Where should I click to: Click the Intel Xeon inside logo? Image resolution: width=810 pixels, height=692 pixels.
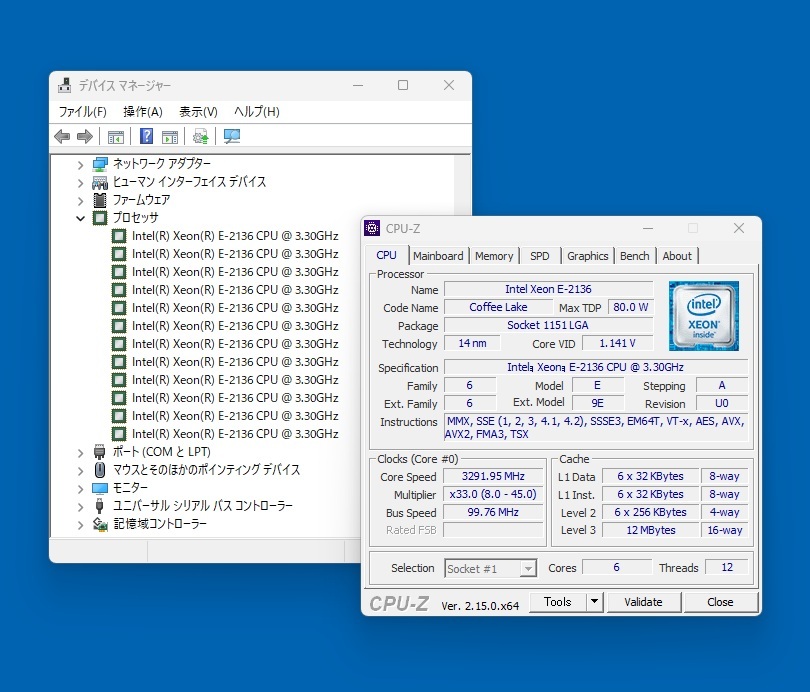point(704,316)
